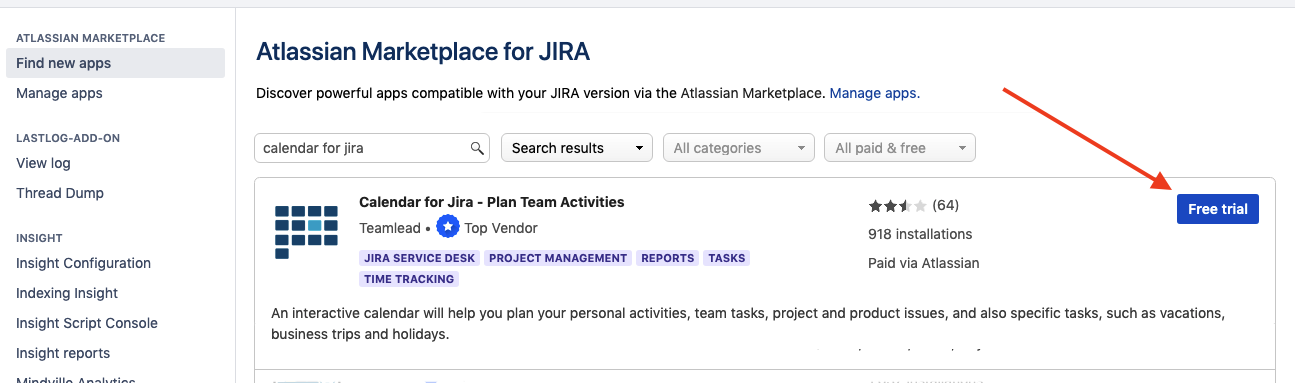Viewport: 1295px width, 383px height.
Task: Focus the calendar for jira search field
Action: point(372,148)
